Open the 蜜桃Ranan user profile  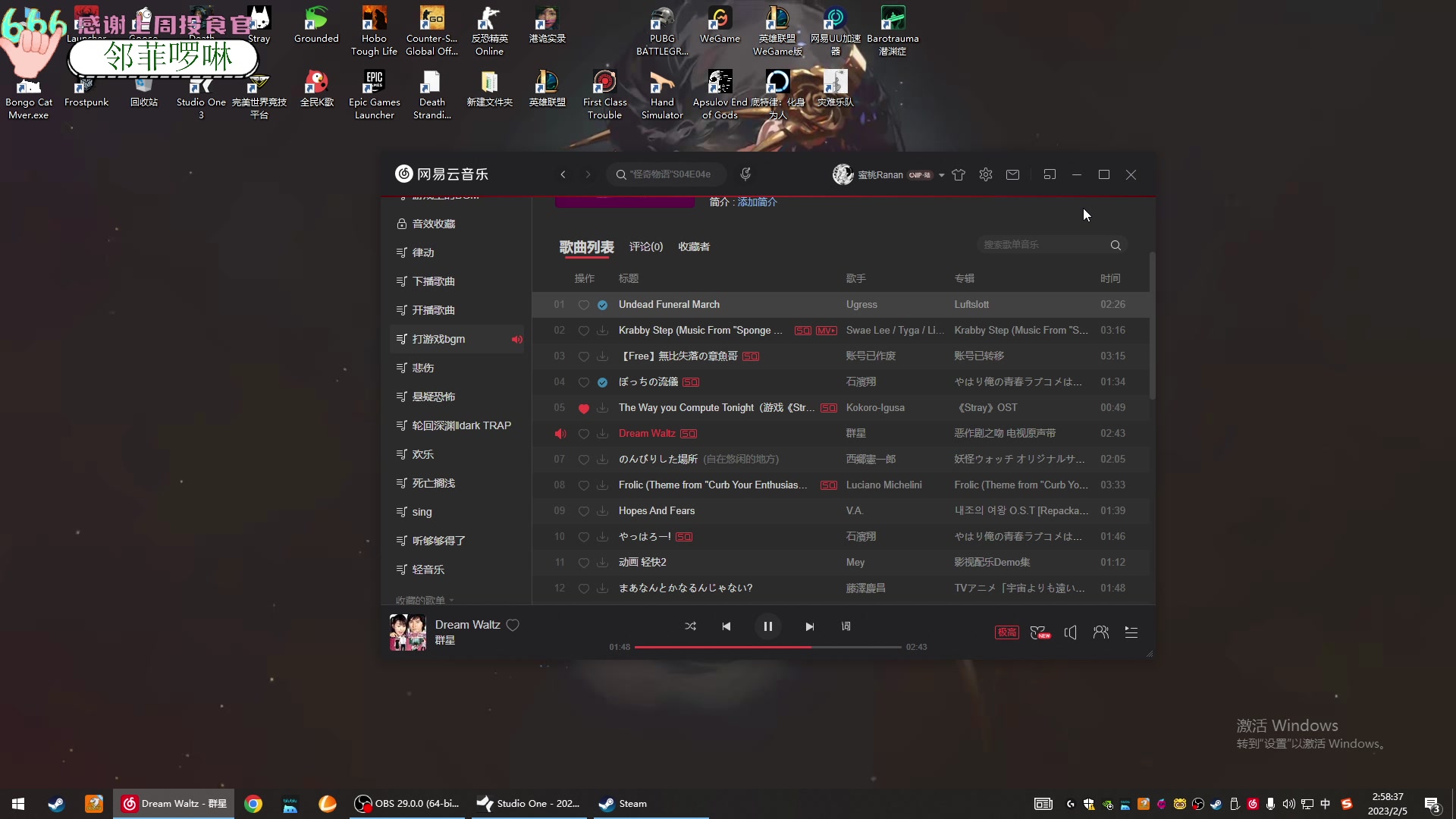pyautogui.click(x=868, y=174)
